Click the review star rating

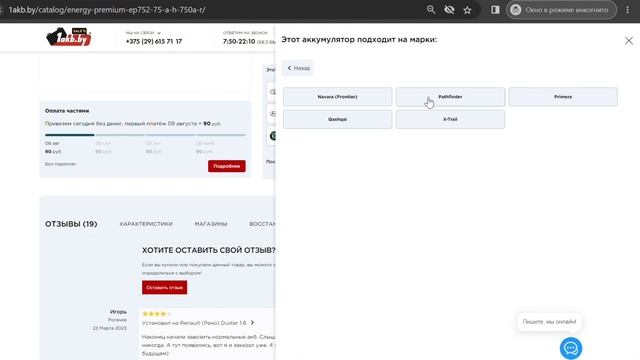[x=156, y=313]
